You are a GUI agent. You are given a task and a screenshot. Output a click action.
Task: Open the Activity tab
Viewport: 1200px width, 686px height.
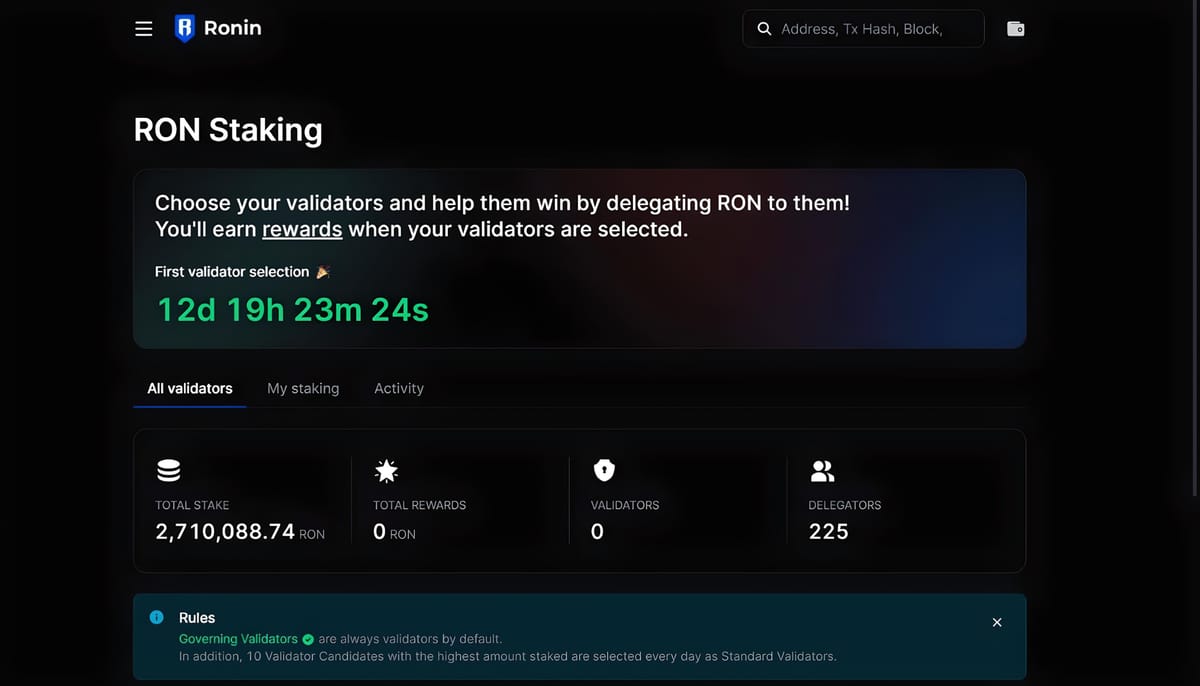(399, 388)
